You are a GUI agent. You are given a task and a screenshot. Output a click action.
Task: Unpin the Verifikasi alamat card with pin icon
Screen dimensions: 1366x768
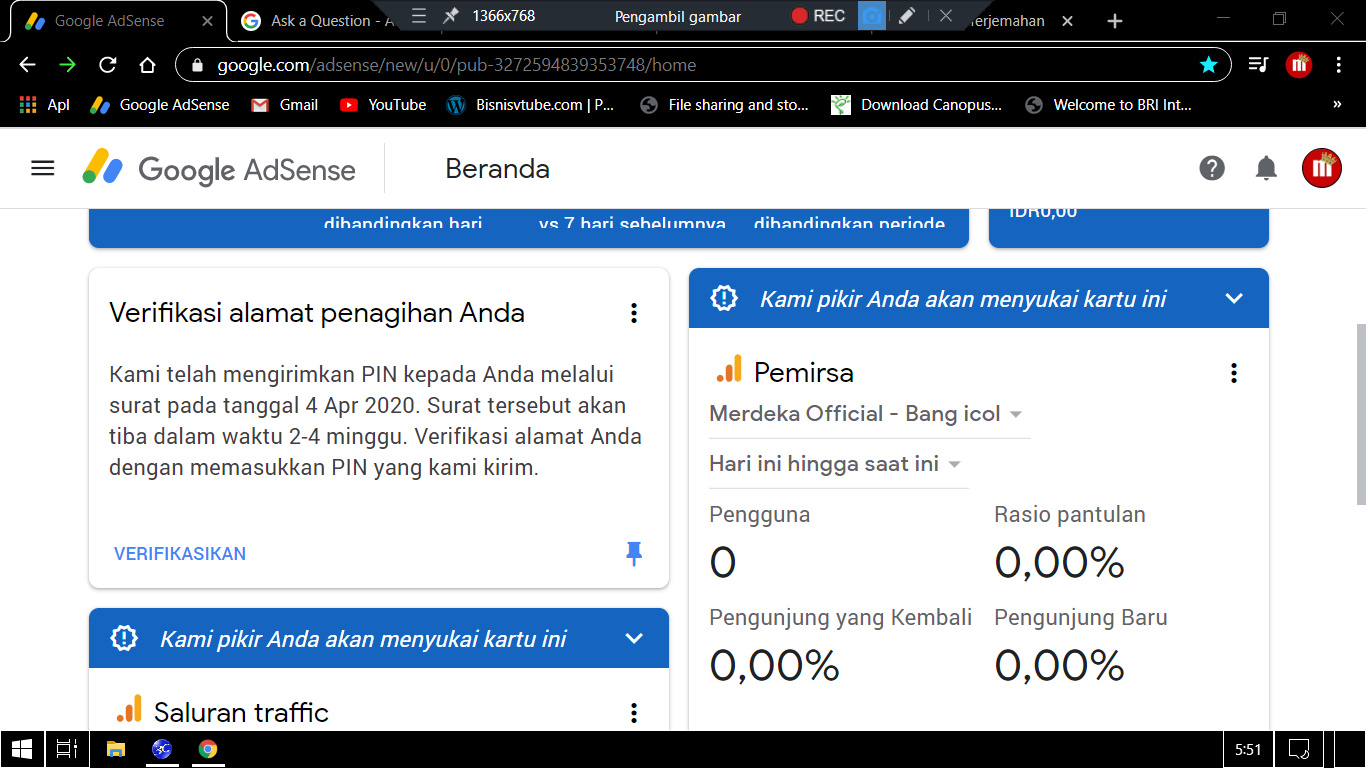pyautogui.click(x=633, y=554)
